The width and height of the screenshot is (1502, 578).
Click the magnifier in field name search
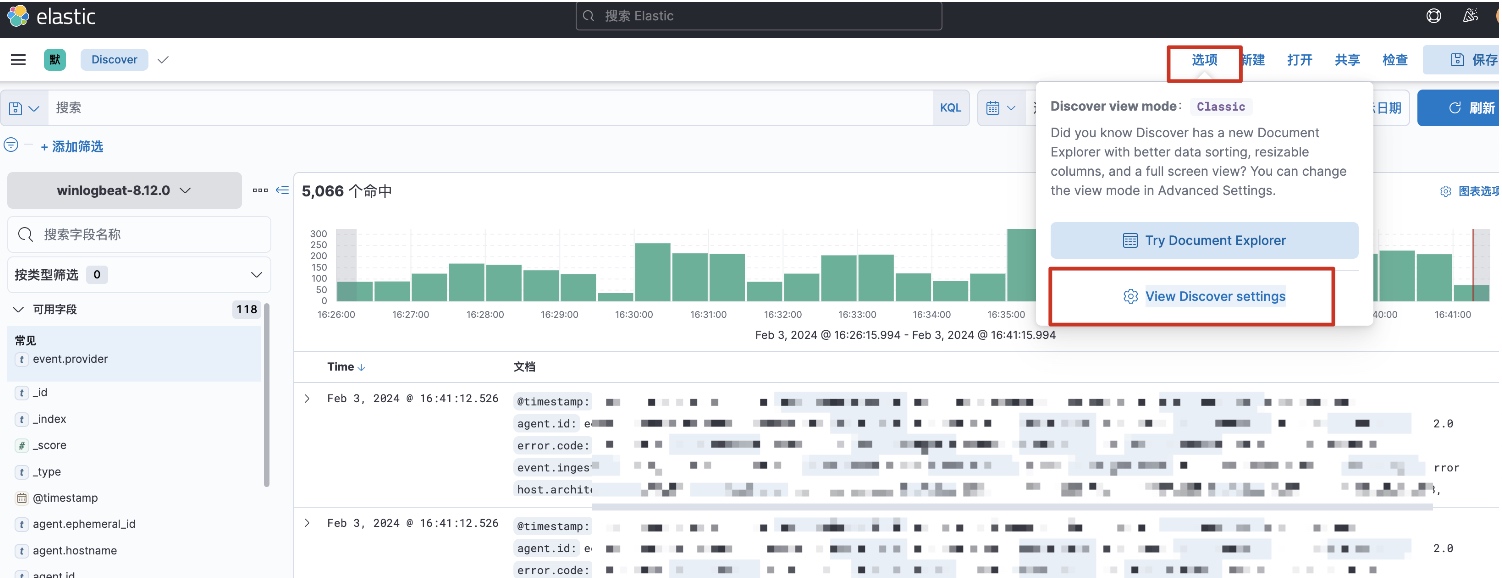tap(26, 234)
